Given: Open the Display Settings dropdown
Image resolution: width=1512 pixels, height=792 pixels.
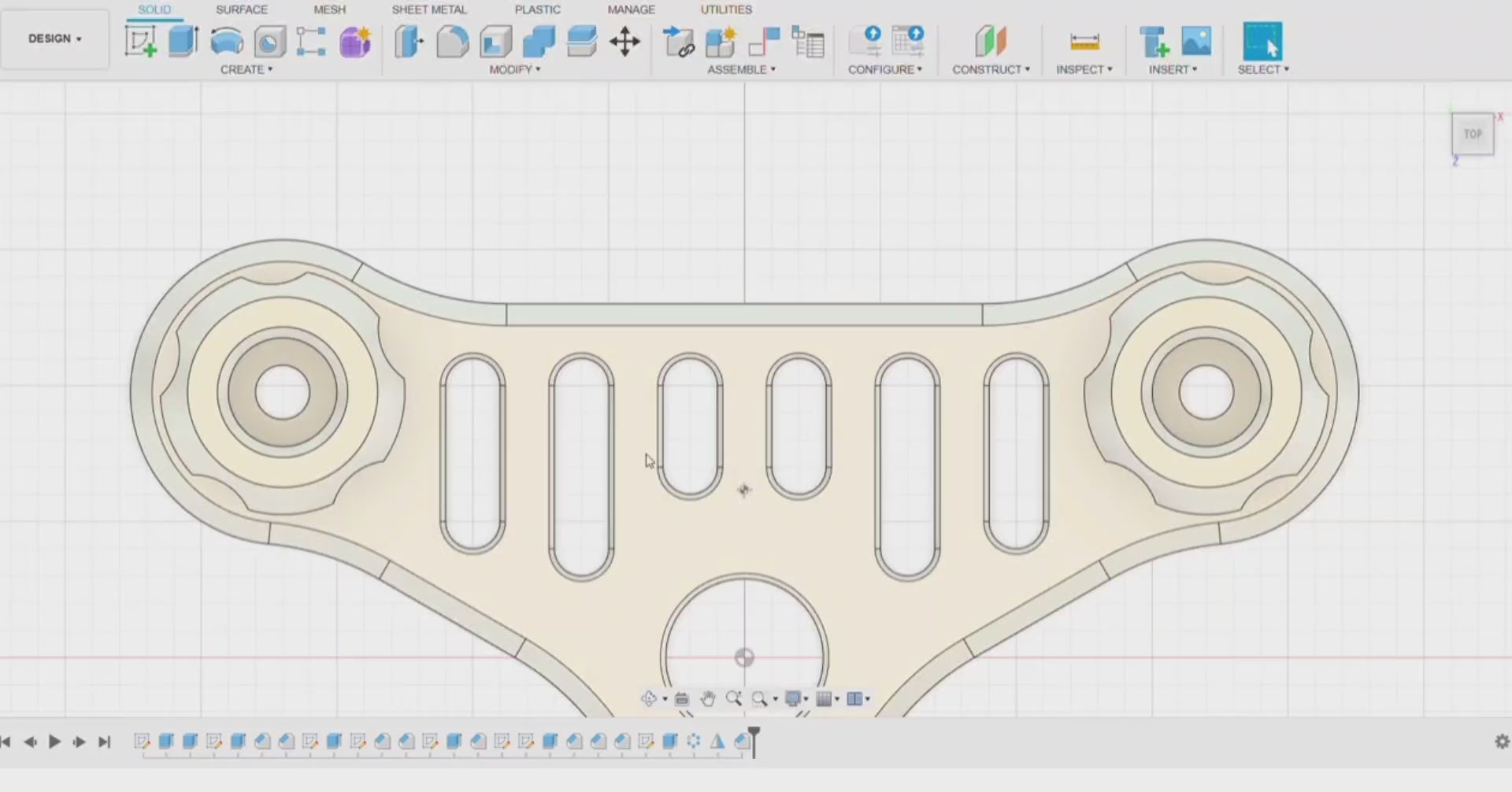Looking at the screenshot, I should (x=797, y=699).
